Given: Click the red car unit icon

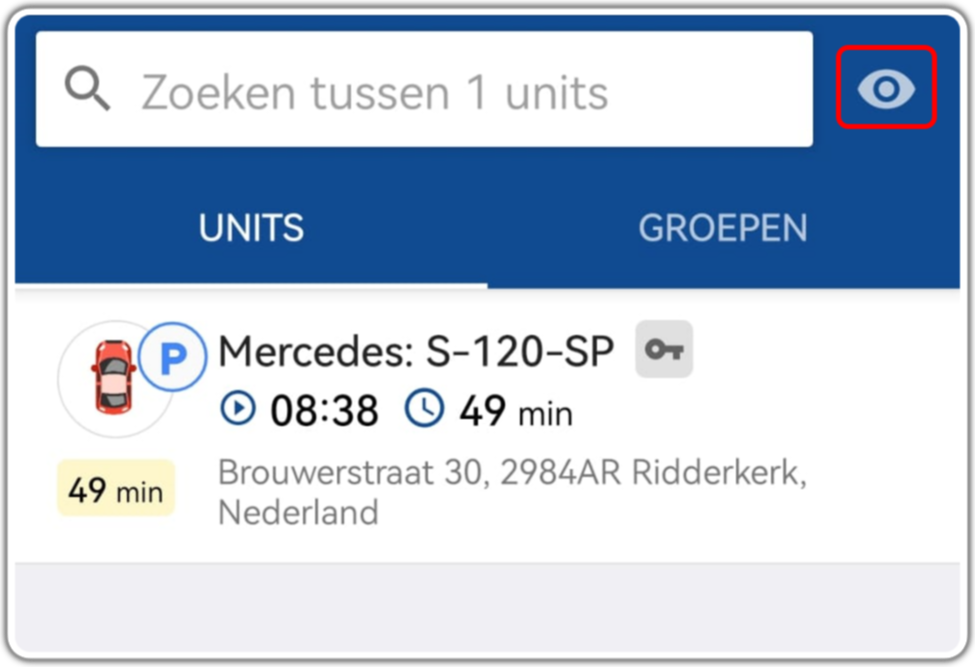Looking at the screenshot, I should (x=114, y=377).
